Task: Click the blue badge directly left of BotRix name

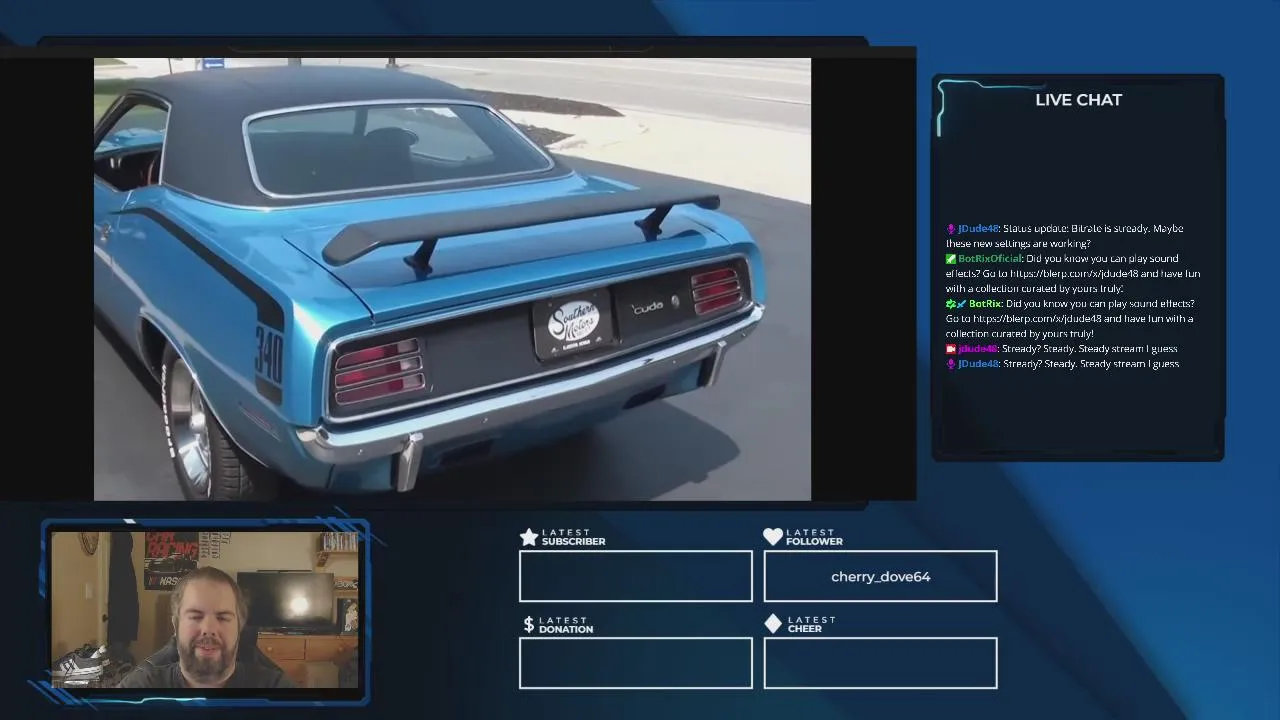Action: (x=961, y=304)
